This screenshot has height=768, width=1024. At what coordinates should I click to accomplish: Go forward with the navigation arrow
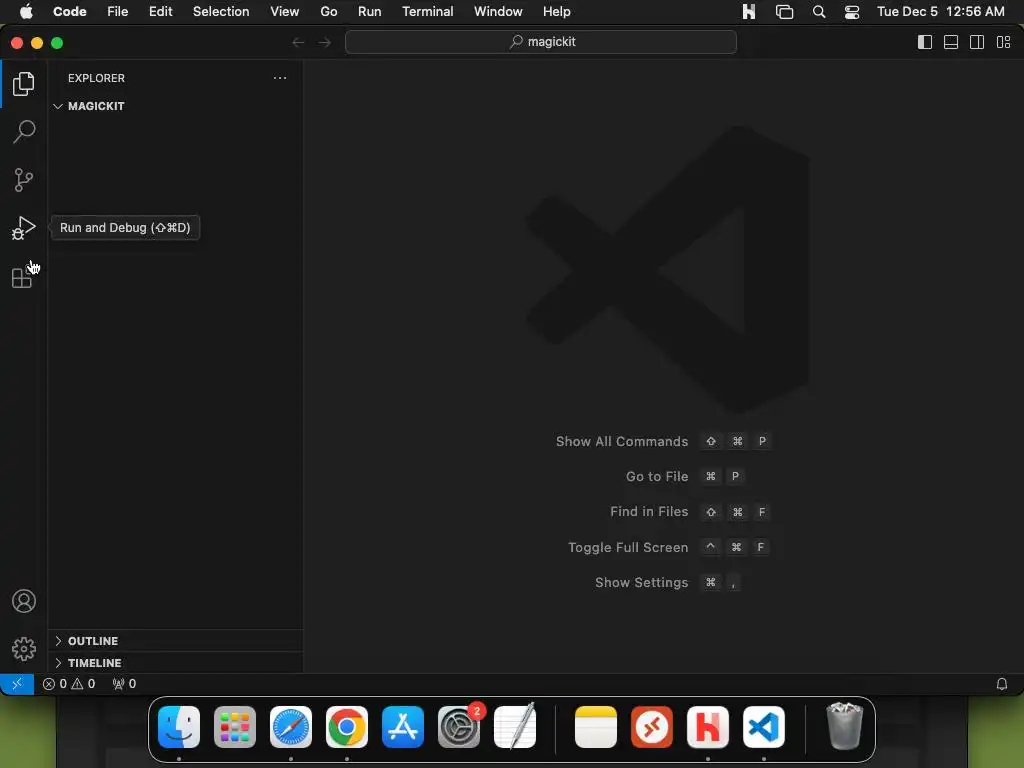coord(325,42)
